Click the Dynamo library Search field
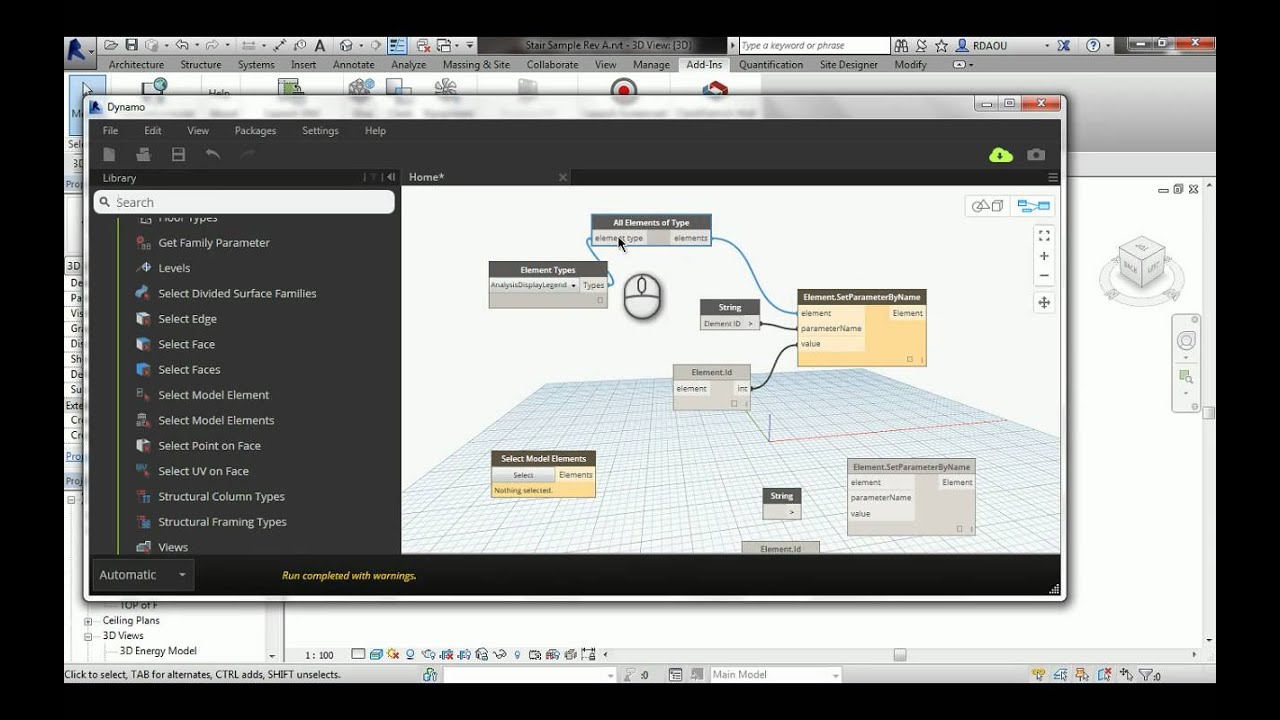Screen dimensions: 1280x720 point(245,202)
